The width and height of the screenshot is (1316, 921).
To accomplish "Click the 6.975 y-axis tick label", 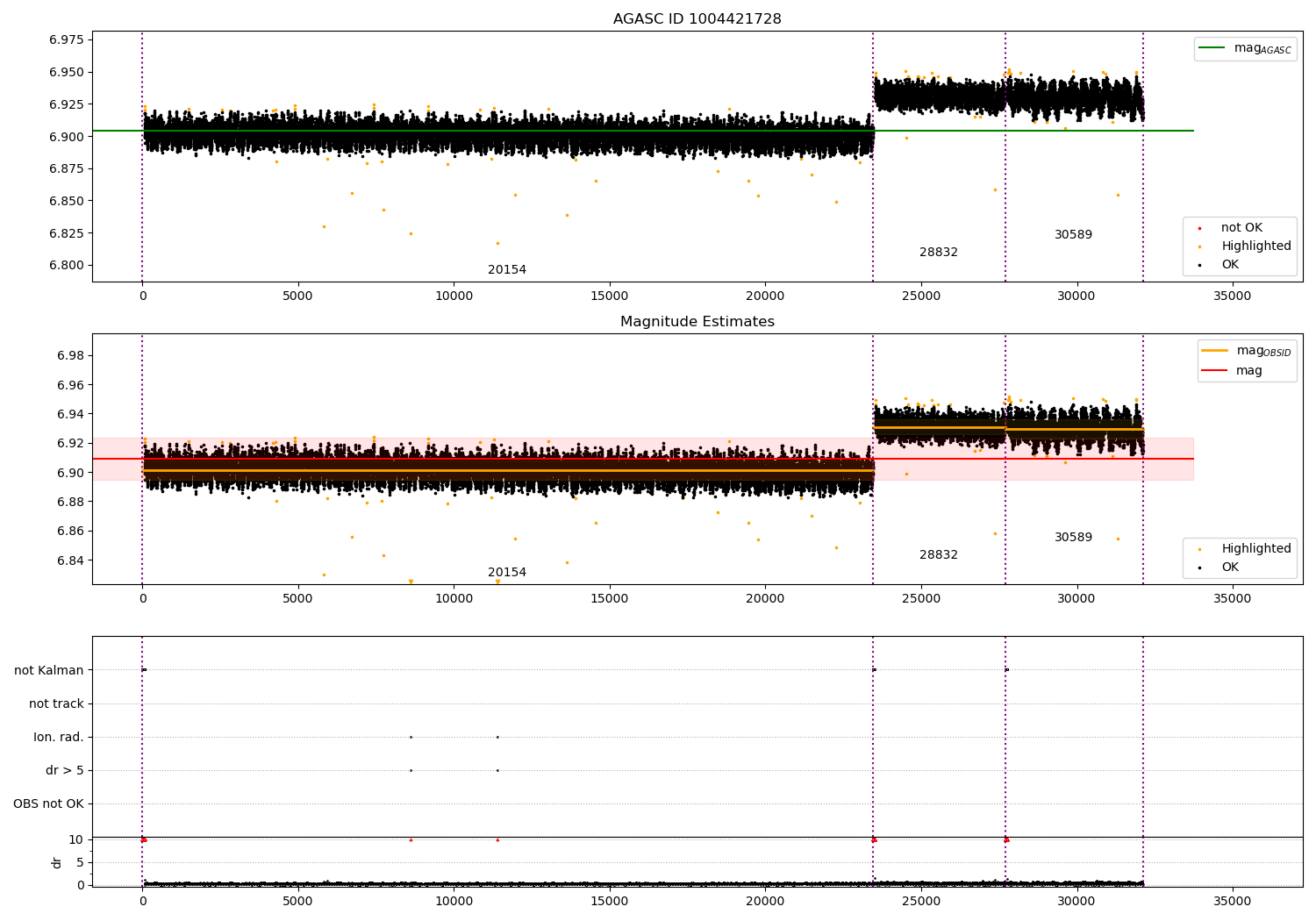I will coord(67,40).
